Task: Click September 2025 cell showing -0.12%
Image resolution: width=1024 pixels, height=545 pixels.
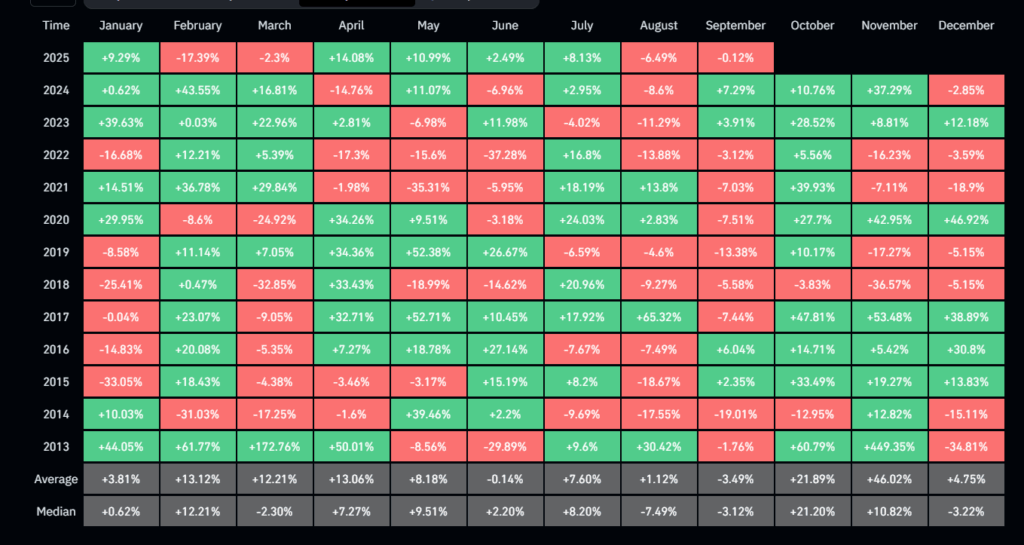Action: (735, 56)
